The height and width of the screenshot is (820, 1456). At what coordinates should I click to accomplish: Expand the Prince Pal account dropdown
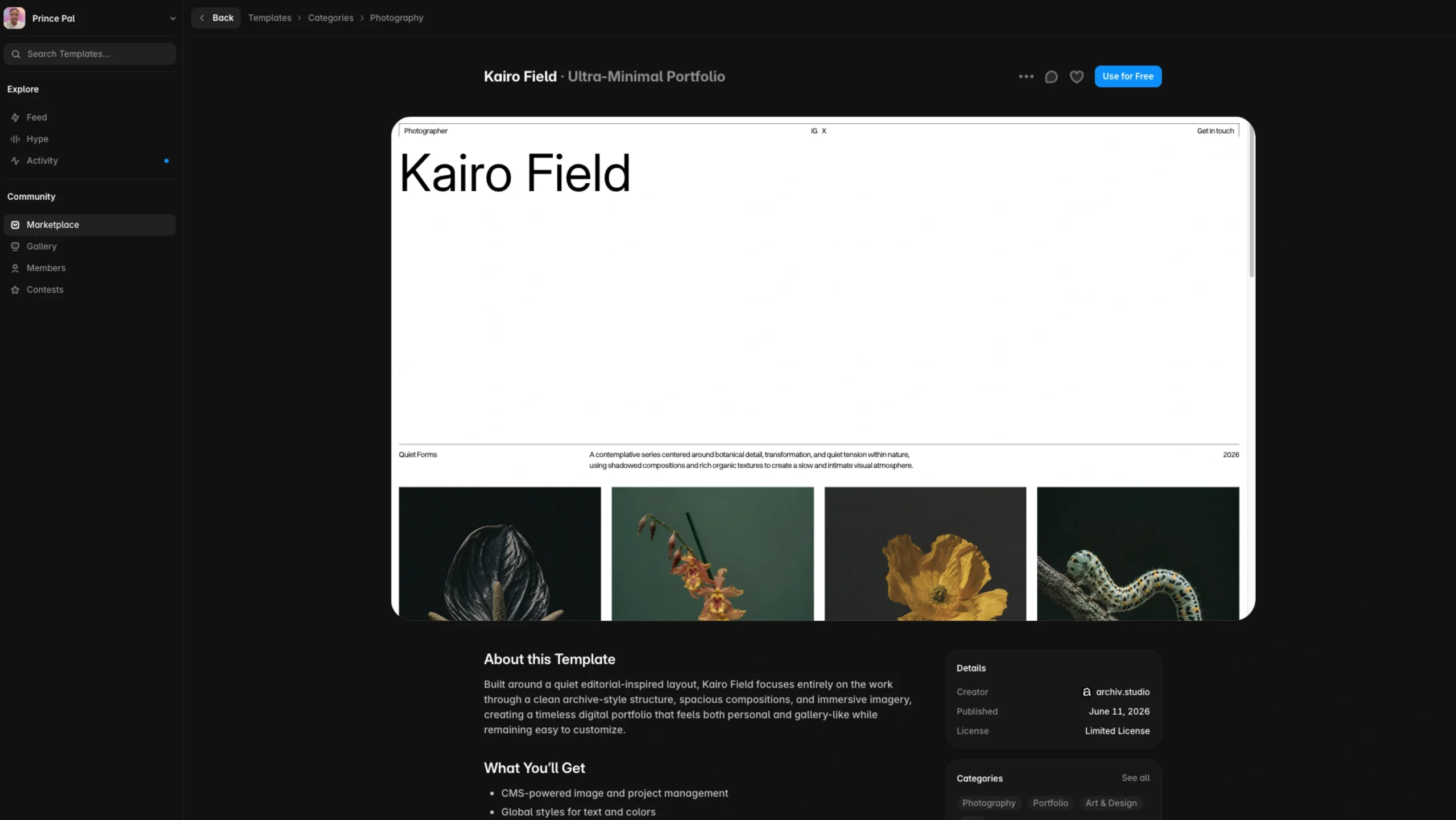point(172,18)
